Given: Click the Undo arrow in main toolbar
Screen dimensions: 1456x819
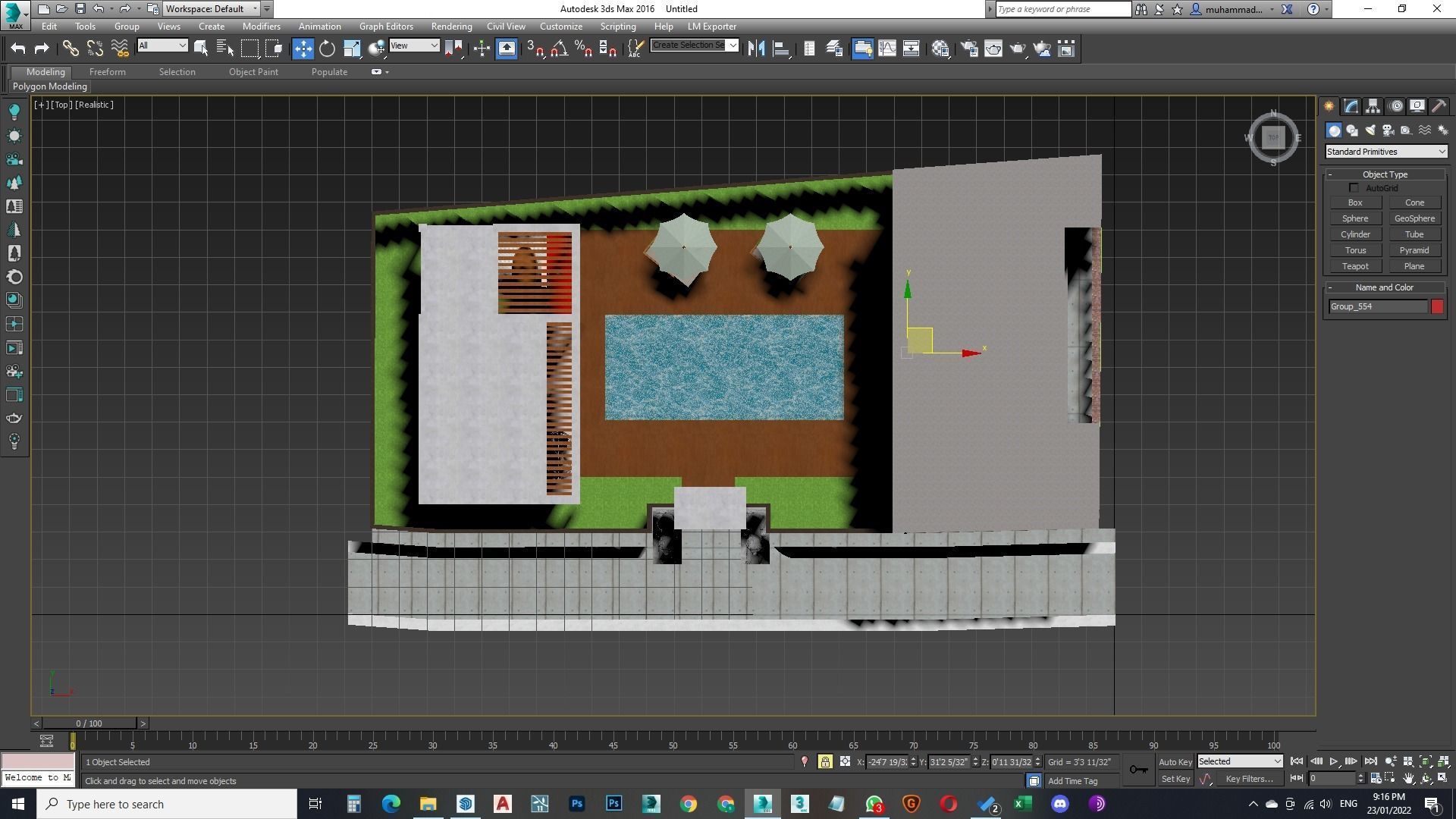Looking at the screenshot, I should (x=17, y=49).
